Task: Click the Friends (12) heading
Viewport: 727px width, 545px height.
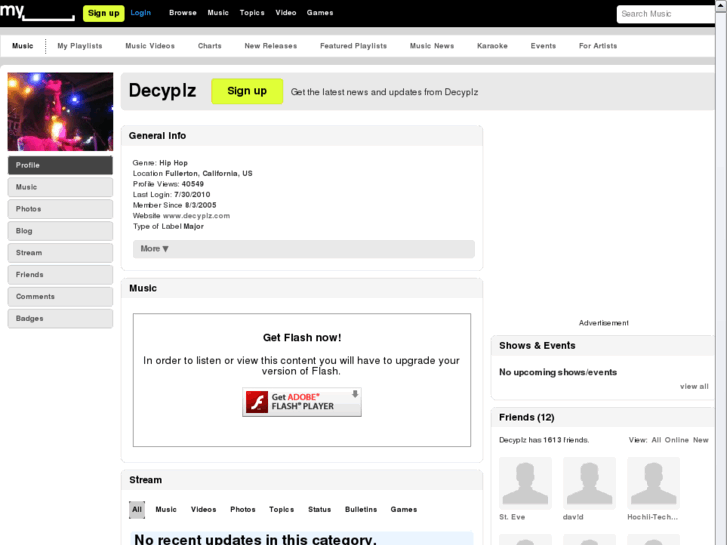Action: [x=527, y=417]
